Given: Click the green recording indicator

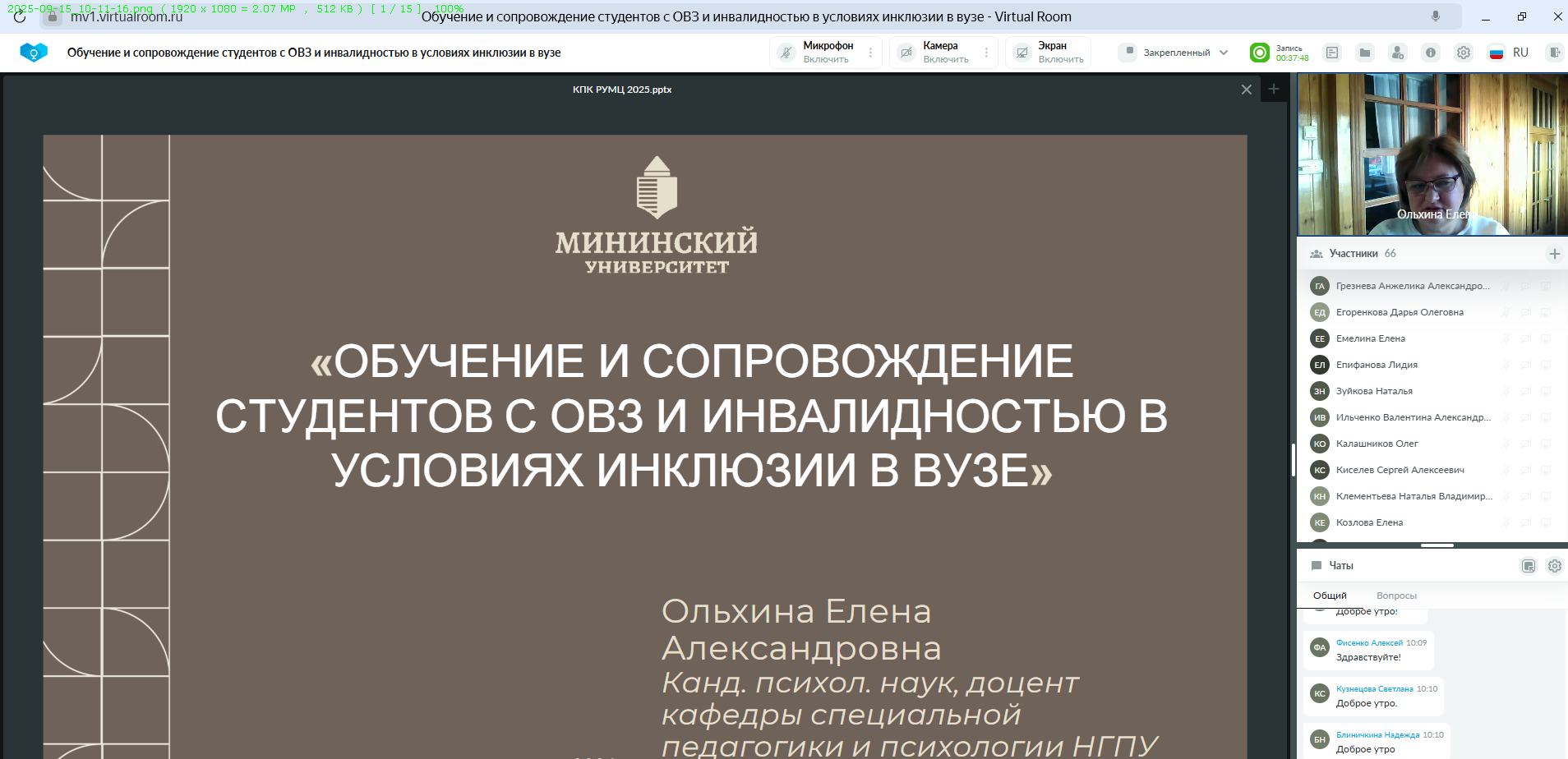Looking at the screenshot, I should [1259, 53].
